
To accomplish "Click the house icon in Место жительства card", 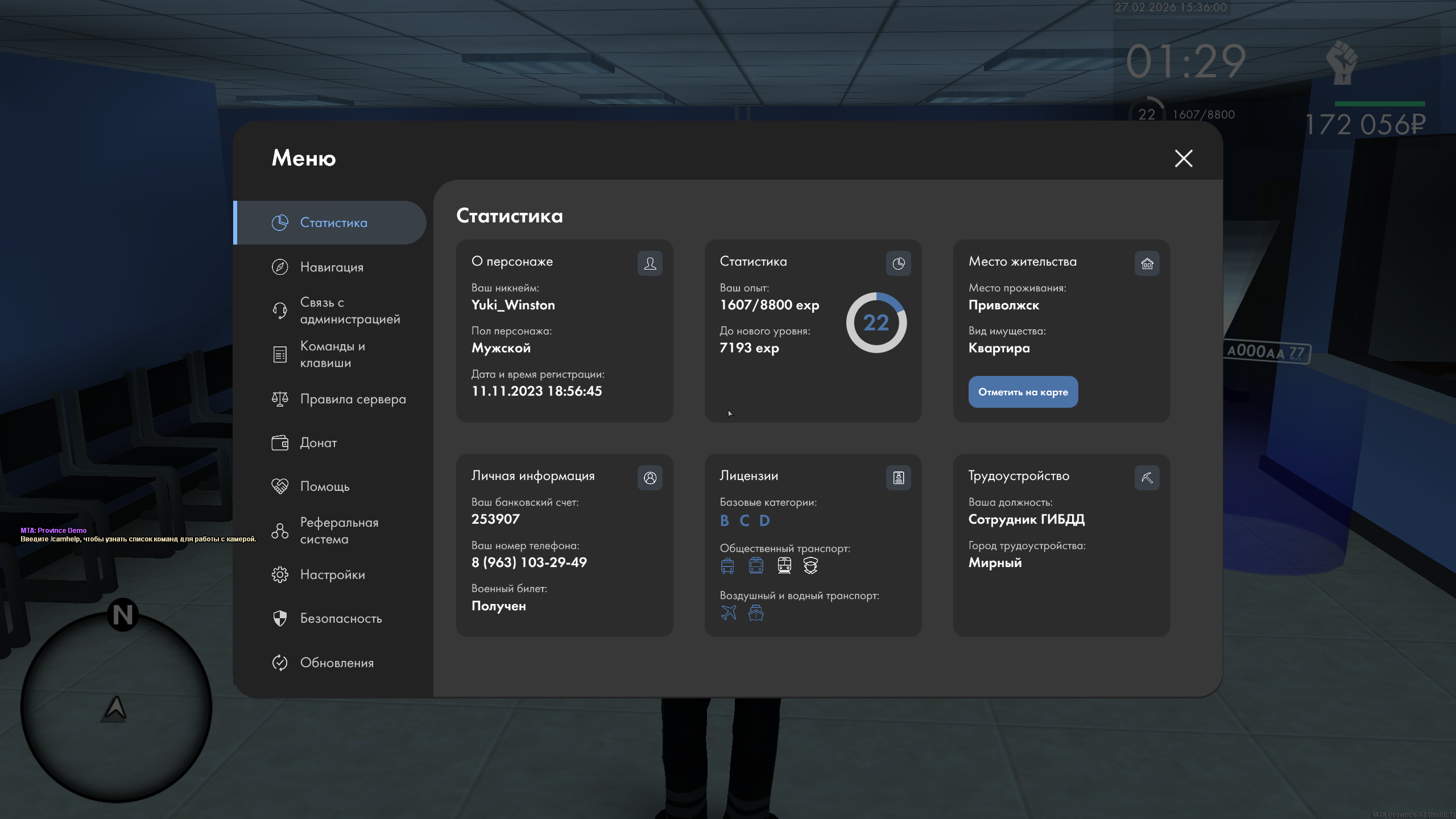I will point(1147,263).
